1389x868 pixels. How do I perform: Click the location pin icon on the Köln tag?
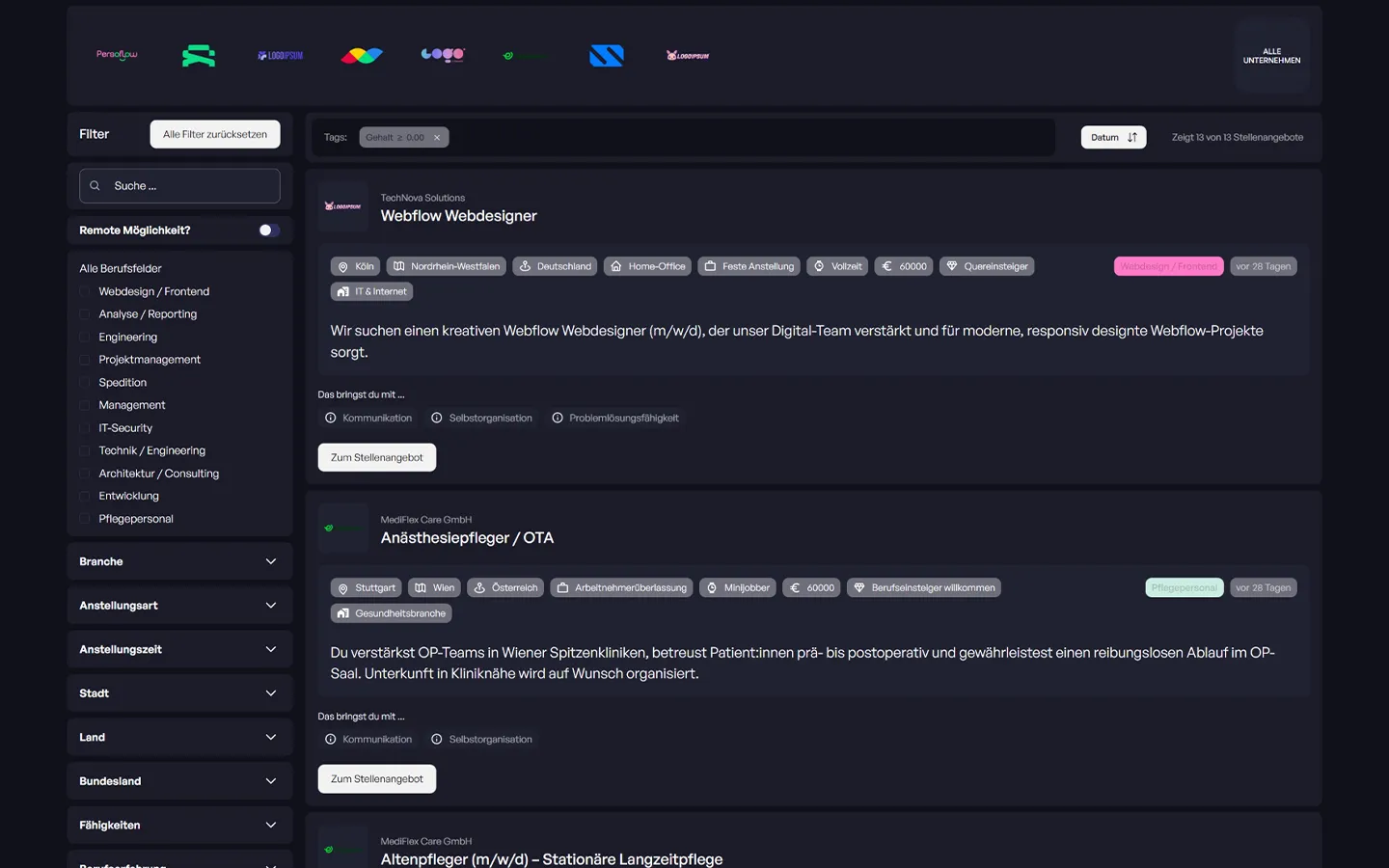[344, 266]
